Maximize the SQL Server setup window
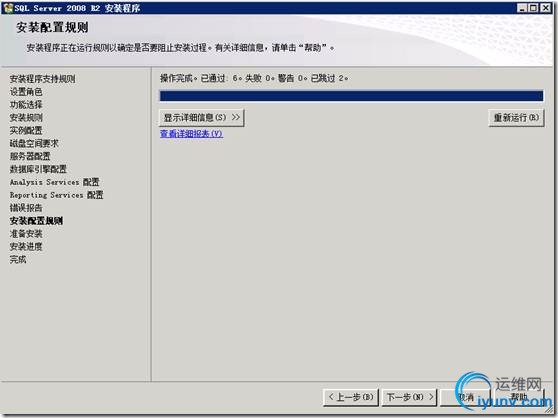This screenshot has height=418, width=558. click(533, 8)
